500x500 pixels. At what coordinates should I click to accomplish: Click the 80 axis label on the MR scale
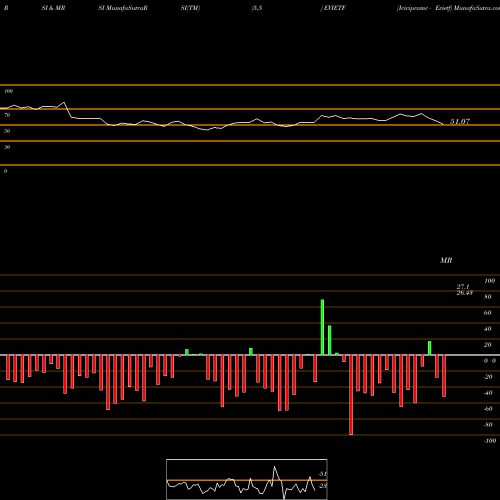487,297
